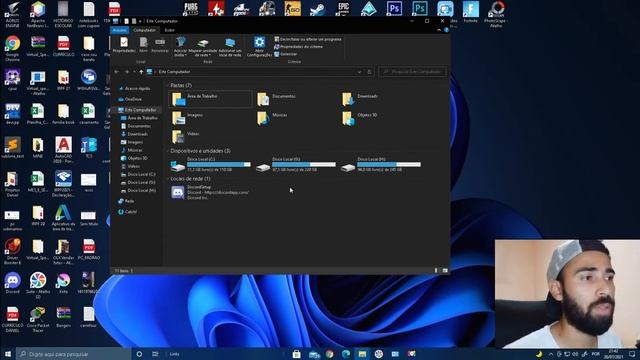Open Mapear unidade de rede dropdown
640x360 pixels.
[x=203, y=47]
